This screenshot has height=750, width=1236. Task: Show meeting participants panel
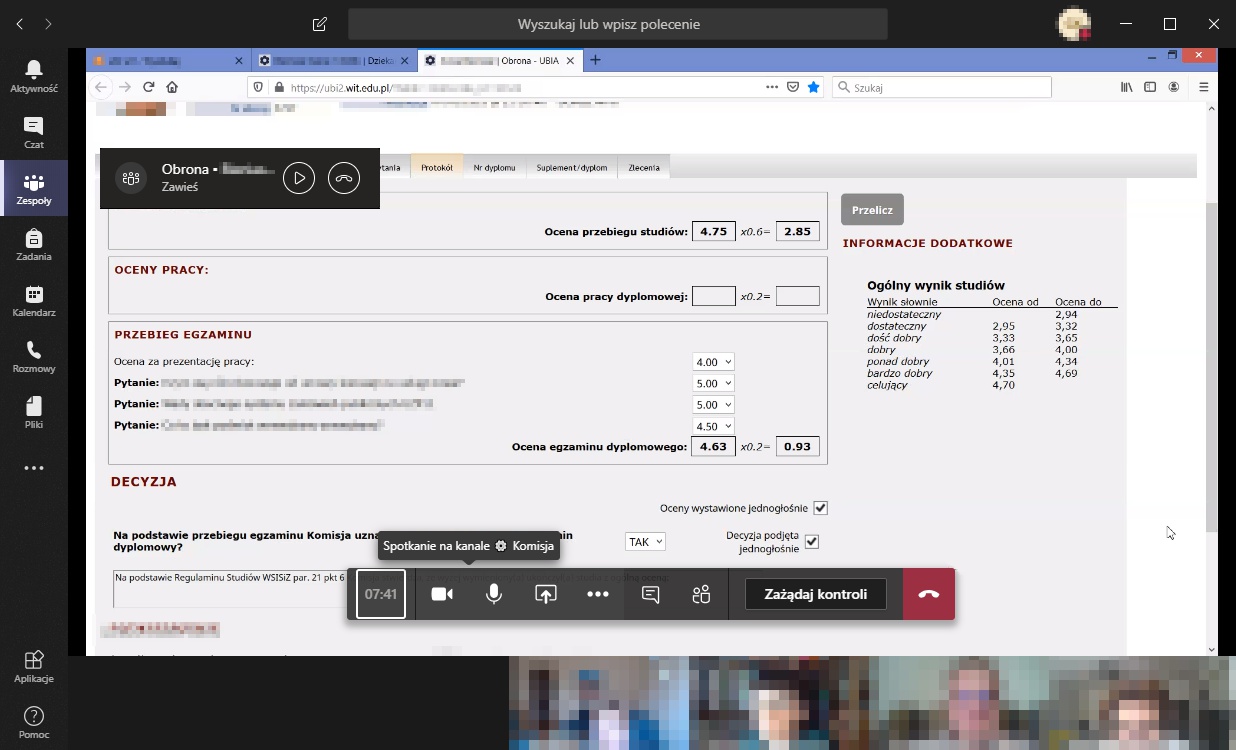pyautogui.click(x=701, y=594)
